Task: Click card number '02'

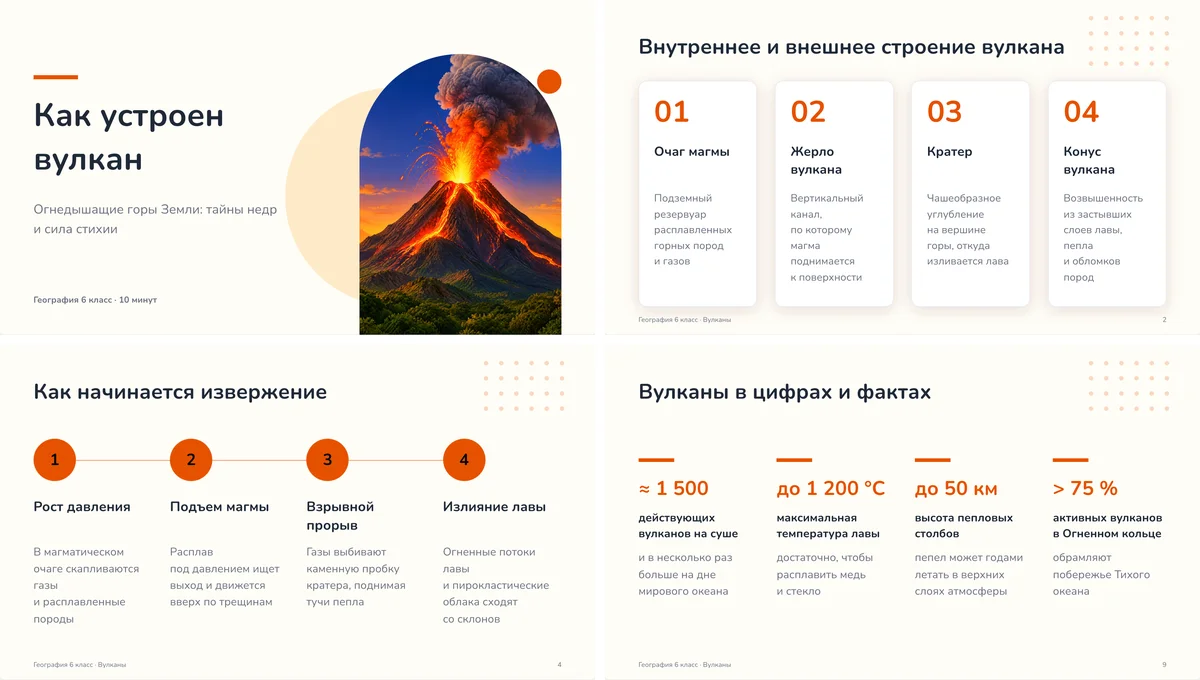Action: coord(808,112)
